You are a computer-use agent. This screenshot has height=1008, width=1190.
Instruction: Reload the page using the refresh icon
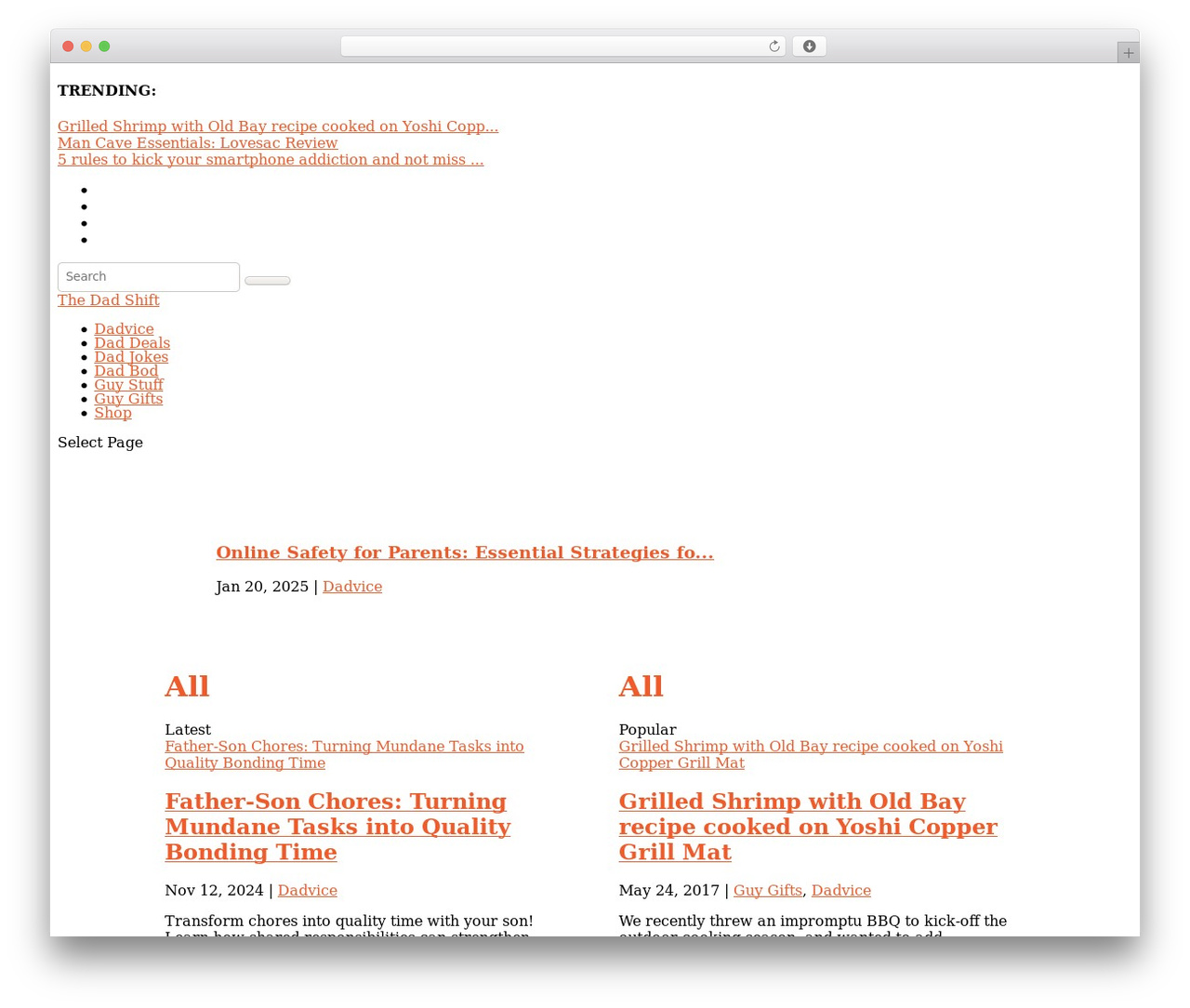(x=773, y=46)
